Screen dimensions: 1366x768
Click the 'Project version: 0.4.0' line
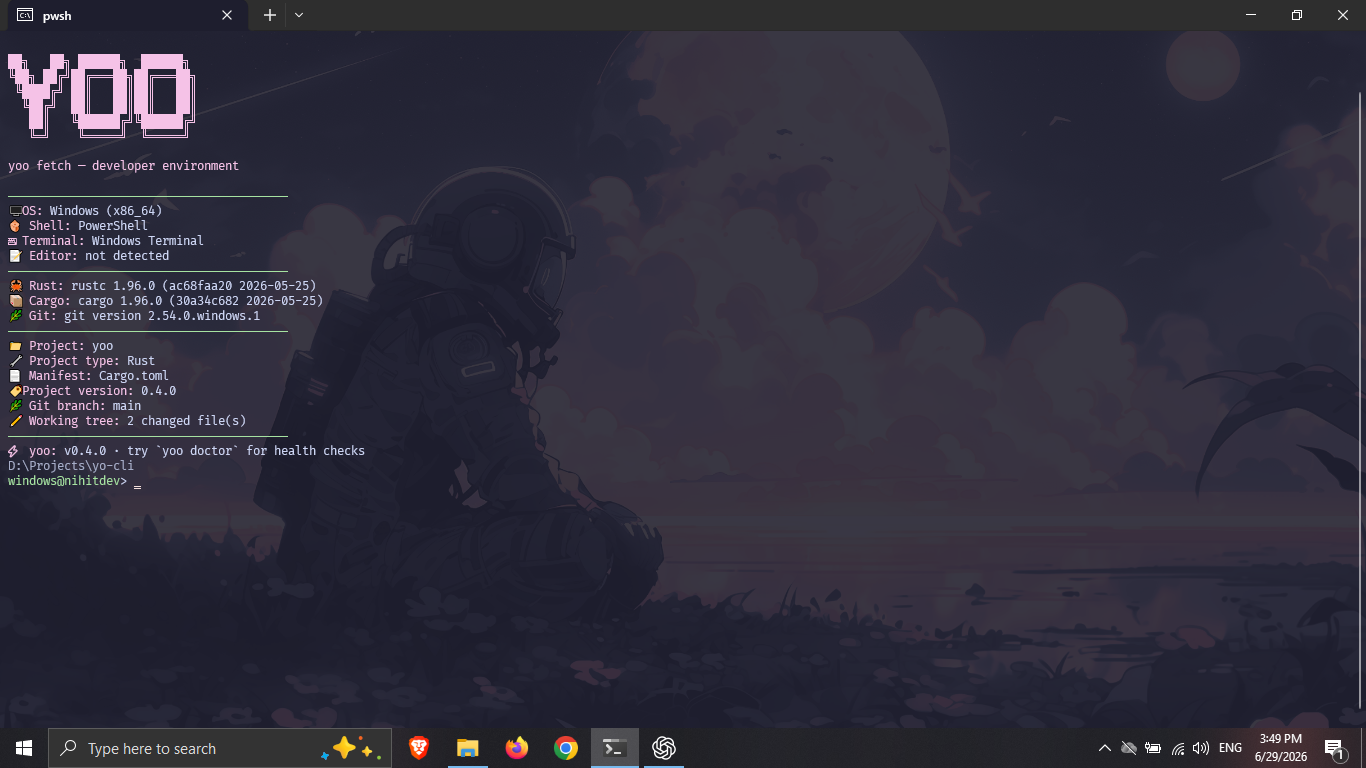(x=92, y=391)
